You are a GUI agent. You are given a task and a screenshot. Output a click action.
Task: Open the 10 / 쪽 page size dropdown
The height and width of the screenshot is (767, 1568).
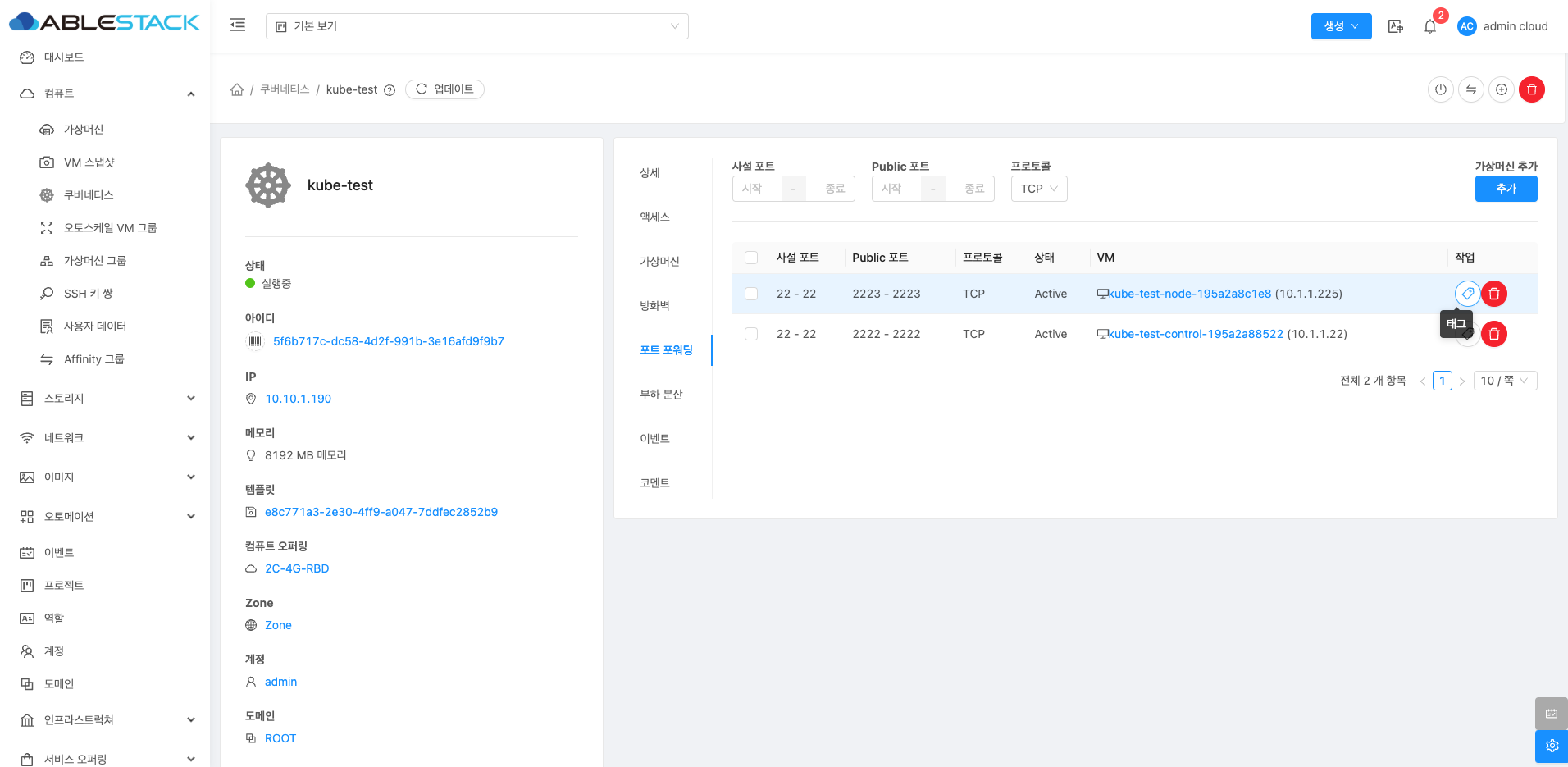tap(1504, 381)
